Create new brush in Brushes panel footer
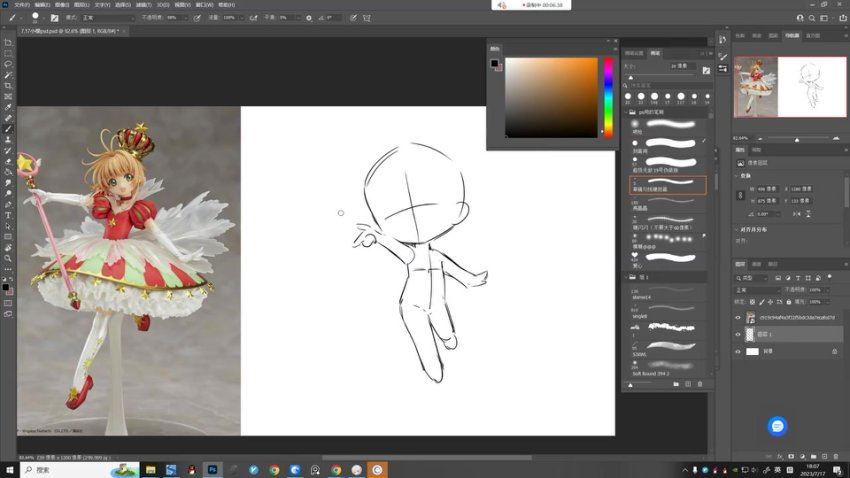The width and height of the screenshot is (850, 478). tap(688, 384)
